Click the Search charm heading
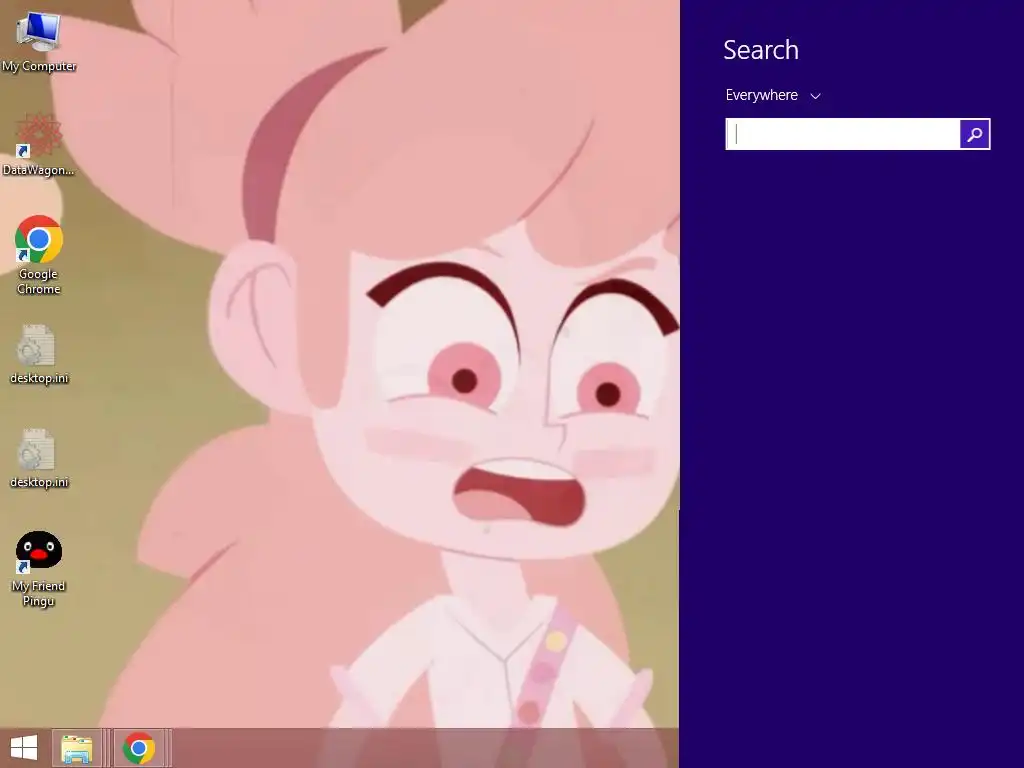Screen dimensions: 1024x768 761,50
